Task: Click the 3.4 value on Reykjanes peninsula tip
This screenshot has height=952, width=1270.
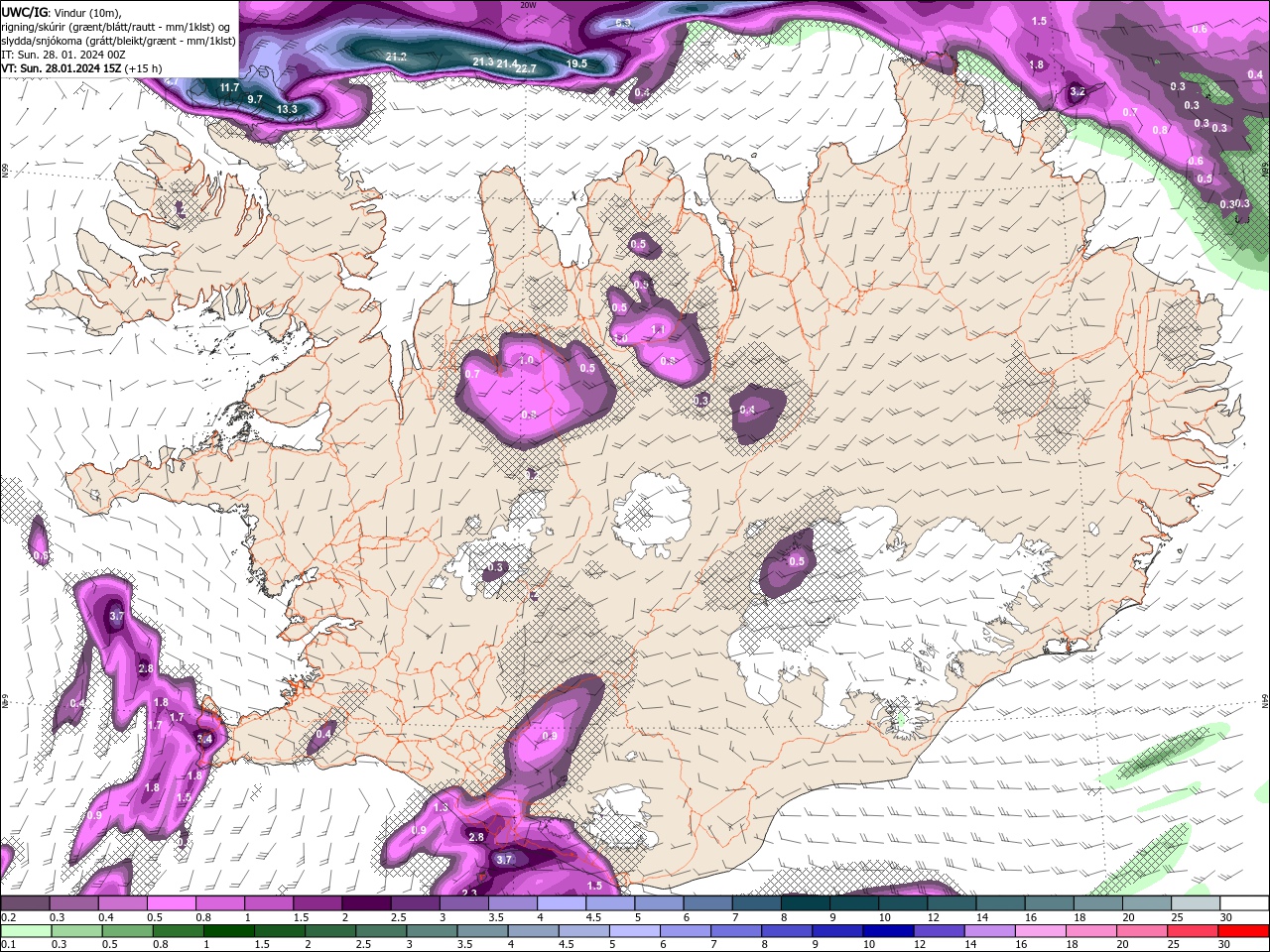Action: tap(204, 739)
